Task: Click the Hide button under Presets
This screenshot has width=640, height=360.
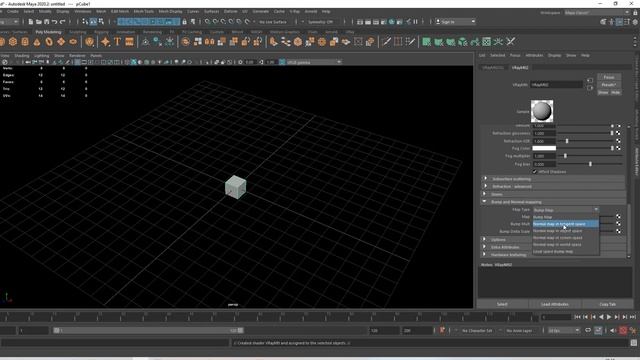Action: (616, 93)
